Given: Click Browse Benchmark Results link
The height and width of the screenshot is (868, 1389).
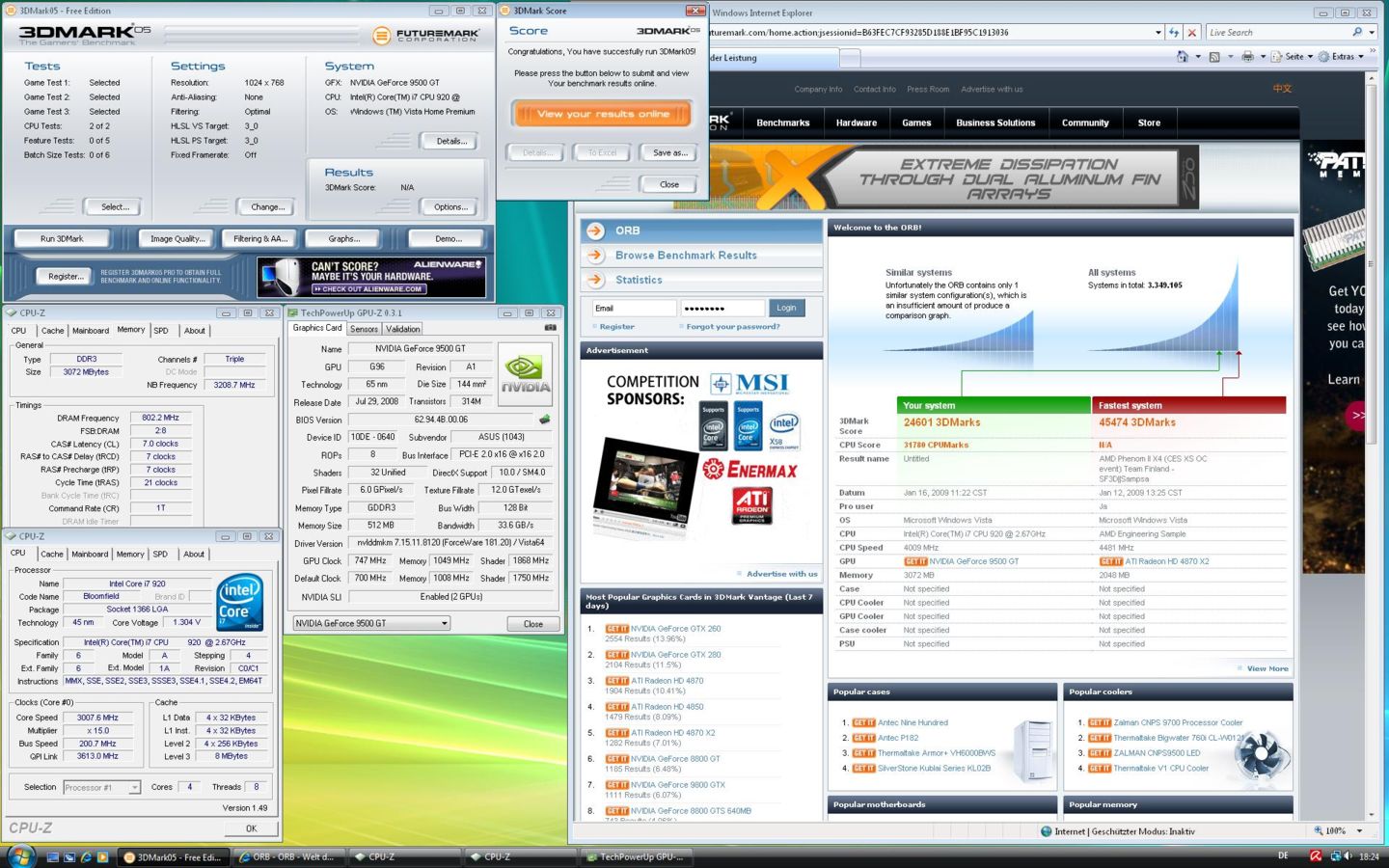Looking at the screenshot, I should tap(686, 256).
